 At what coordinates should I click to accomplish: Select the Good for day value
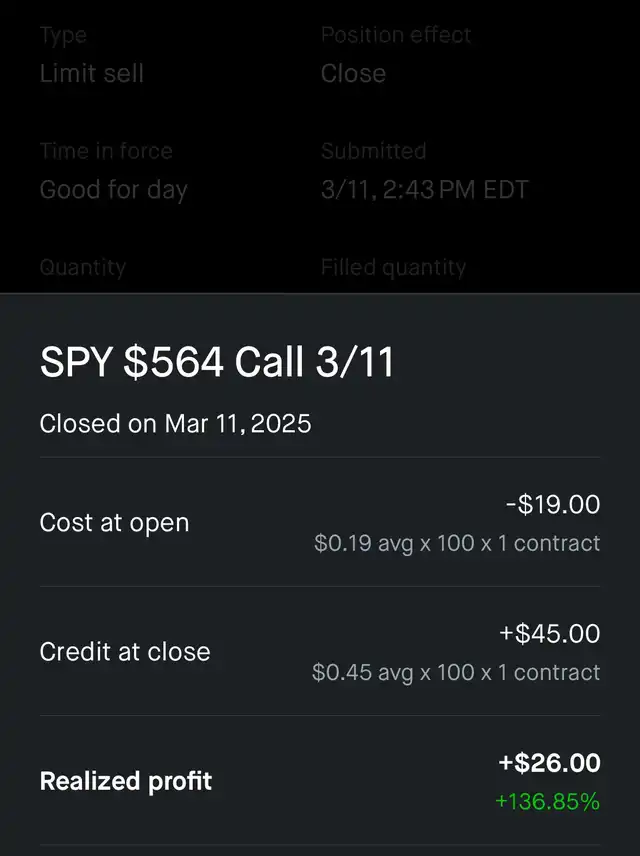(113, 190)
